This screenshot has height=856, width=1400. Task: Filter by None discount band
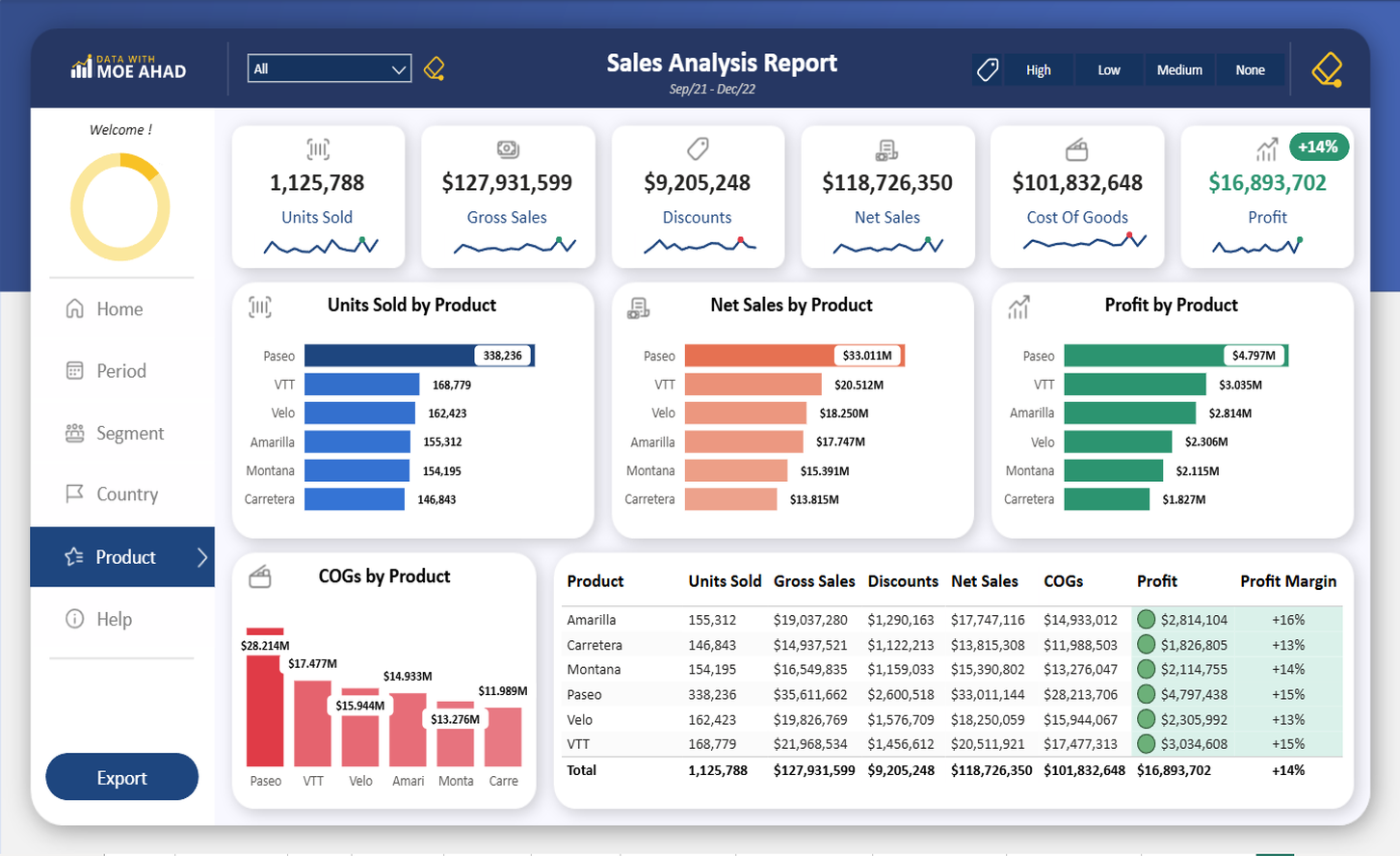1250,69
